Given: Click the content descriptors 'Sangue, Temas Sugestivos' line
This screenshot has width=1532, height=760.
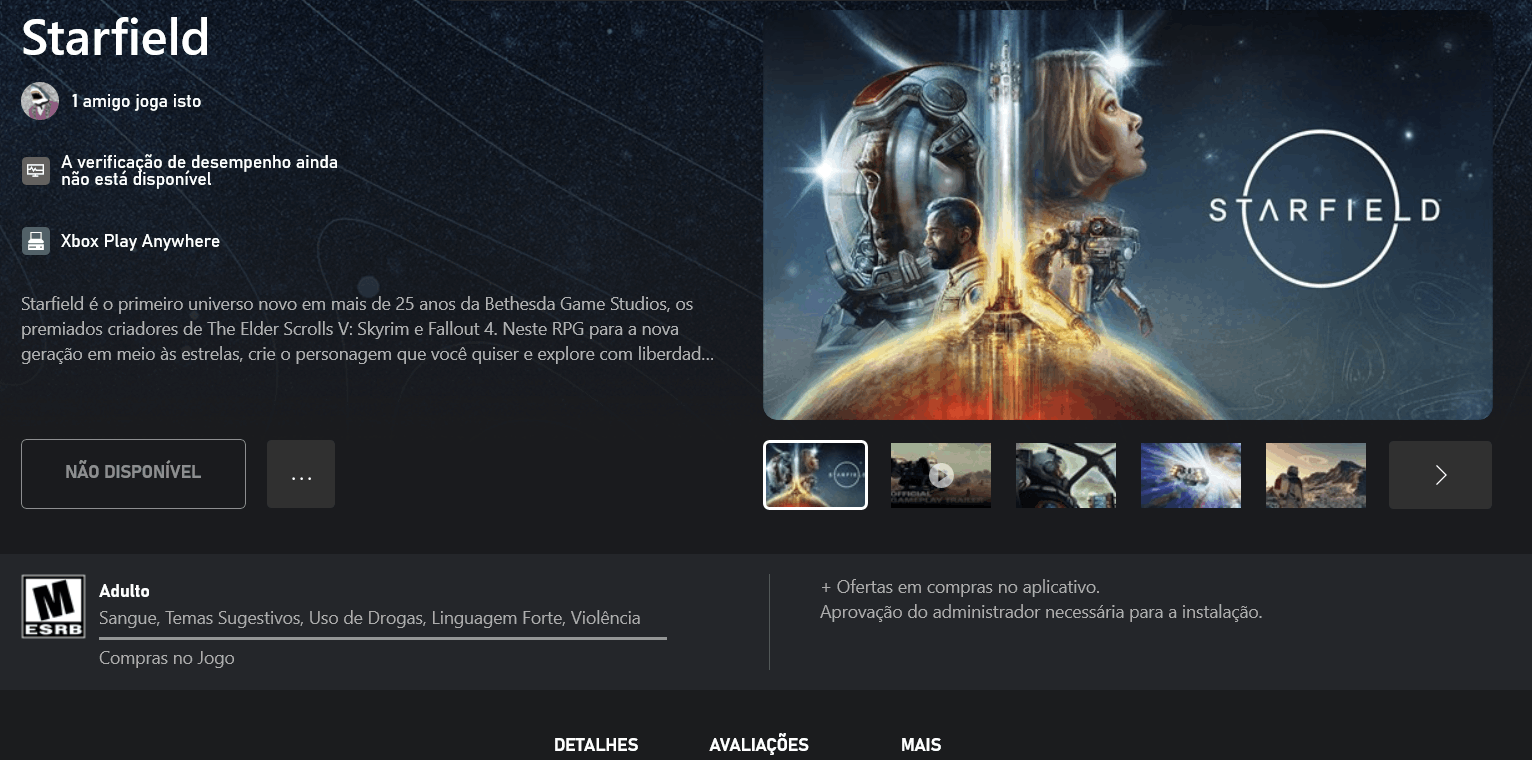Looking at the screenshot, I should (x=370, y=618).
